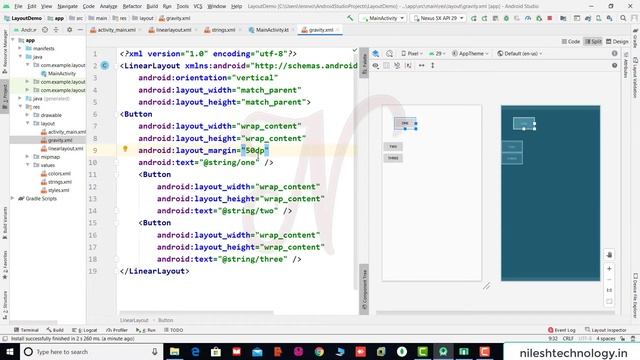The width and height of the screenshot is (640, 360).
Task: Click the Windows search box
Action: coord(91,351)
